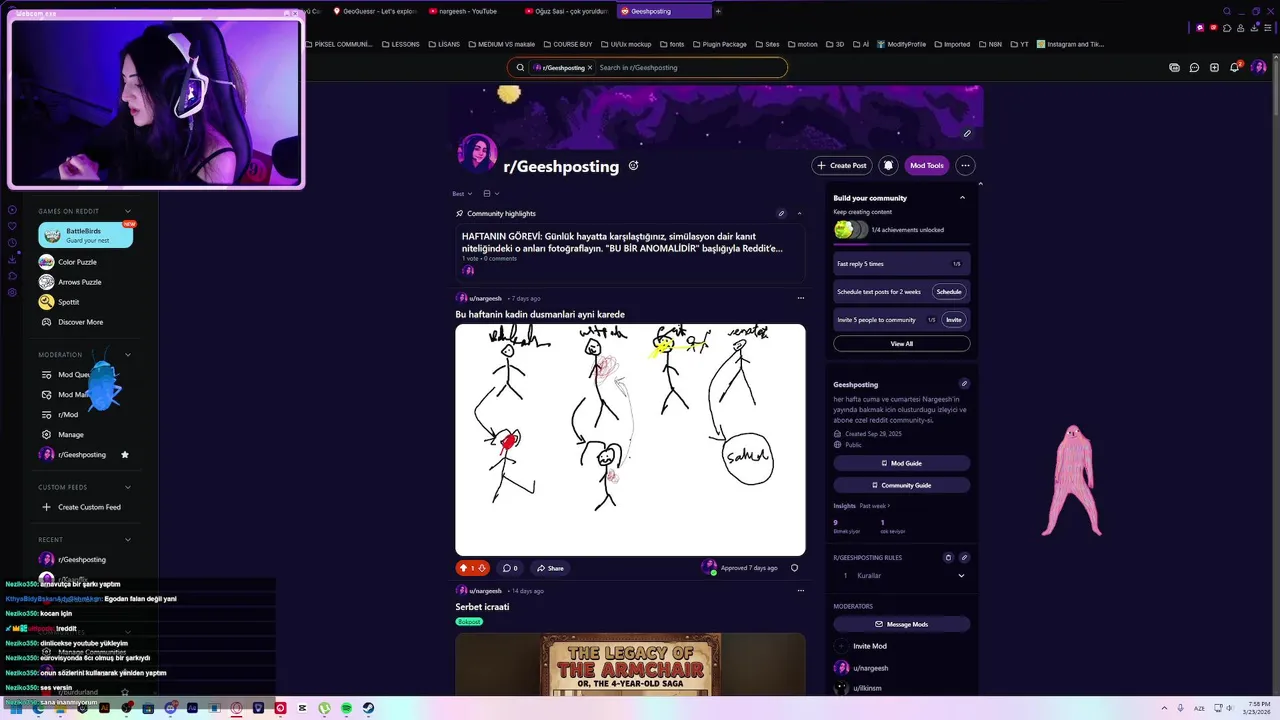Screen dimensions: 1280x720
Task: Collapse the Recent section
Action: point(128,539)
